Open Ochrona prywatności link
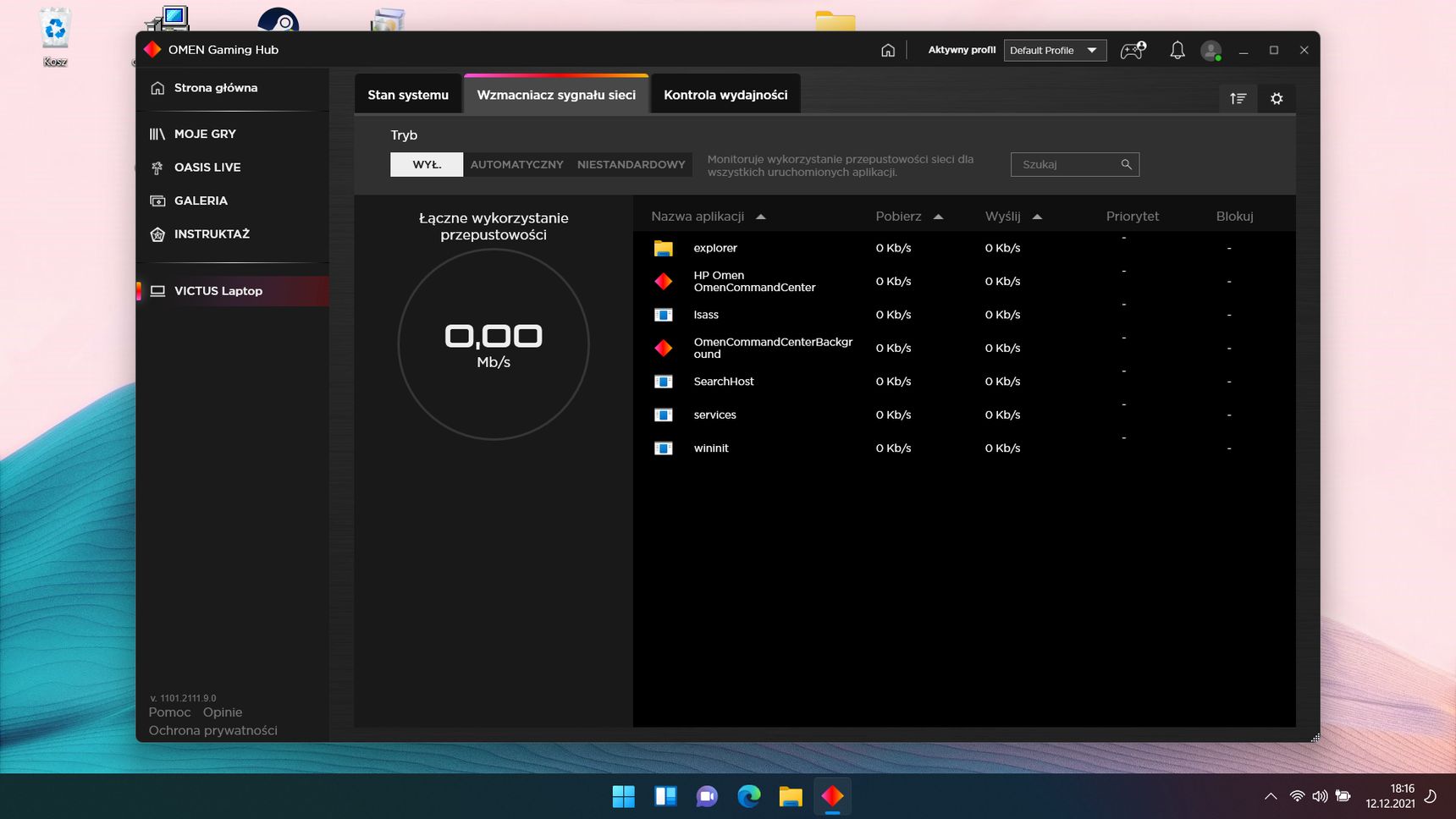This screenshot has width=1456, height=819. (213, 730)
